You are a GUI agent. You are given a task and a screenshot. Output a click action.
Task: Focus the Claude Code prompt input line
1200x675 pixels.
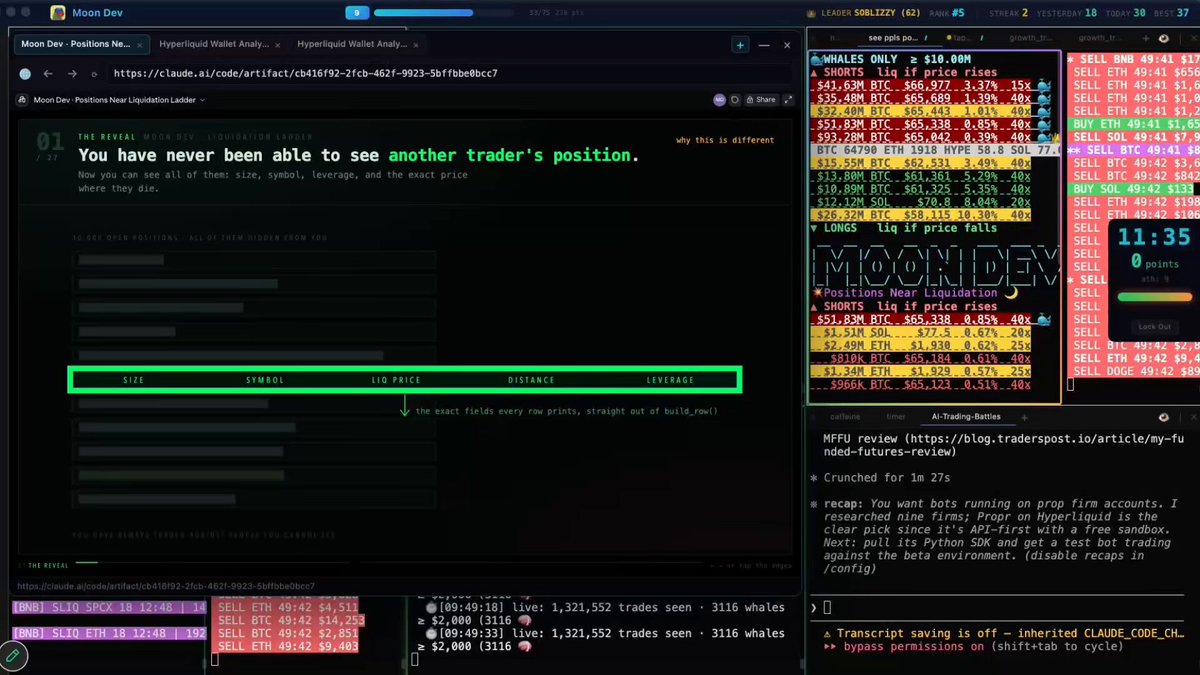1002,607
